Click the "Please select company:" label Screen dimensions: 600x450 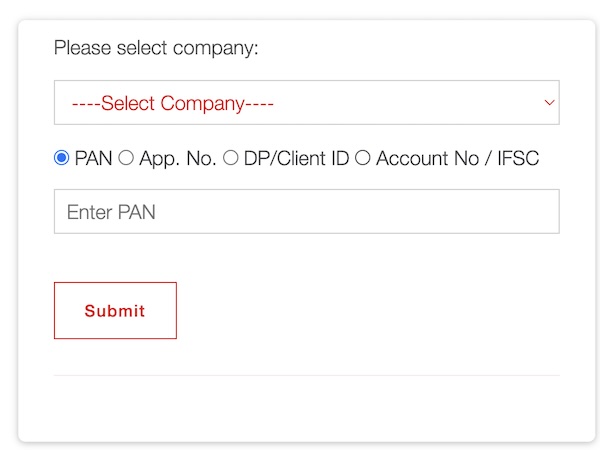point(156,47)
